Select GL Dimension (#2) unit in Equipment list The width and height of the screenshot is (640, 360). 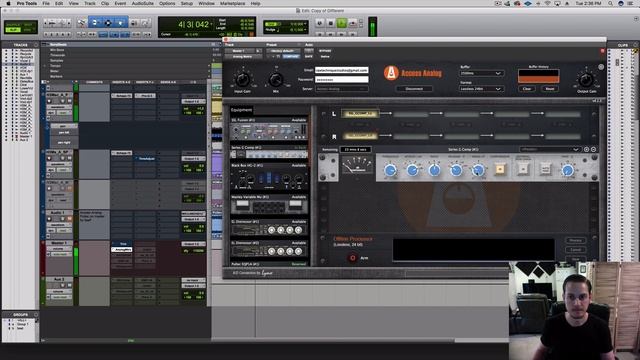tap(269, 249)
